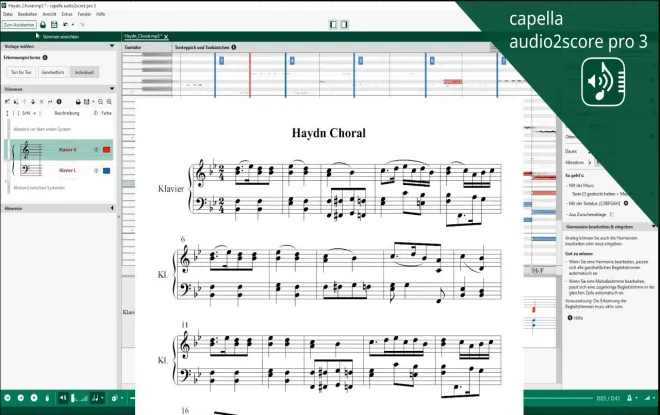Screen dimensions: 660x415
Task: Toggle the right panel layout icon
Action: pos(344,25)
